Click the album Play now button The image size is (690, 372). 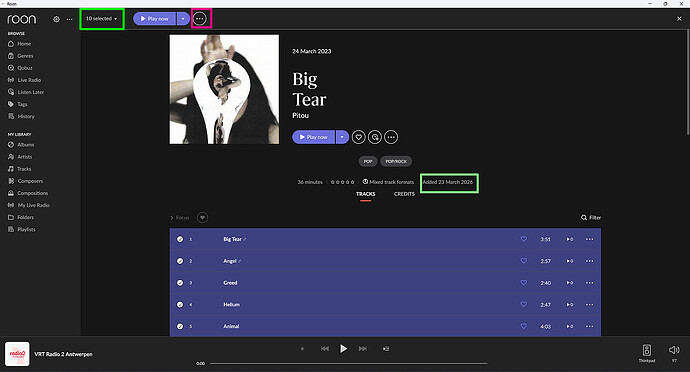(313, 137)
